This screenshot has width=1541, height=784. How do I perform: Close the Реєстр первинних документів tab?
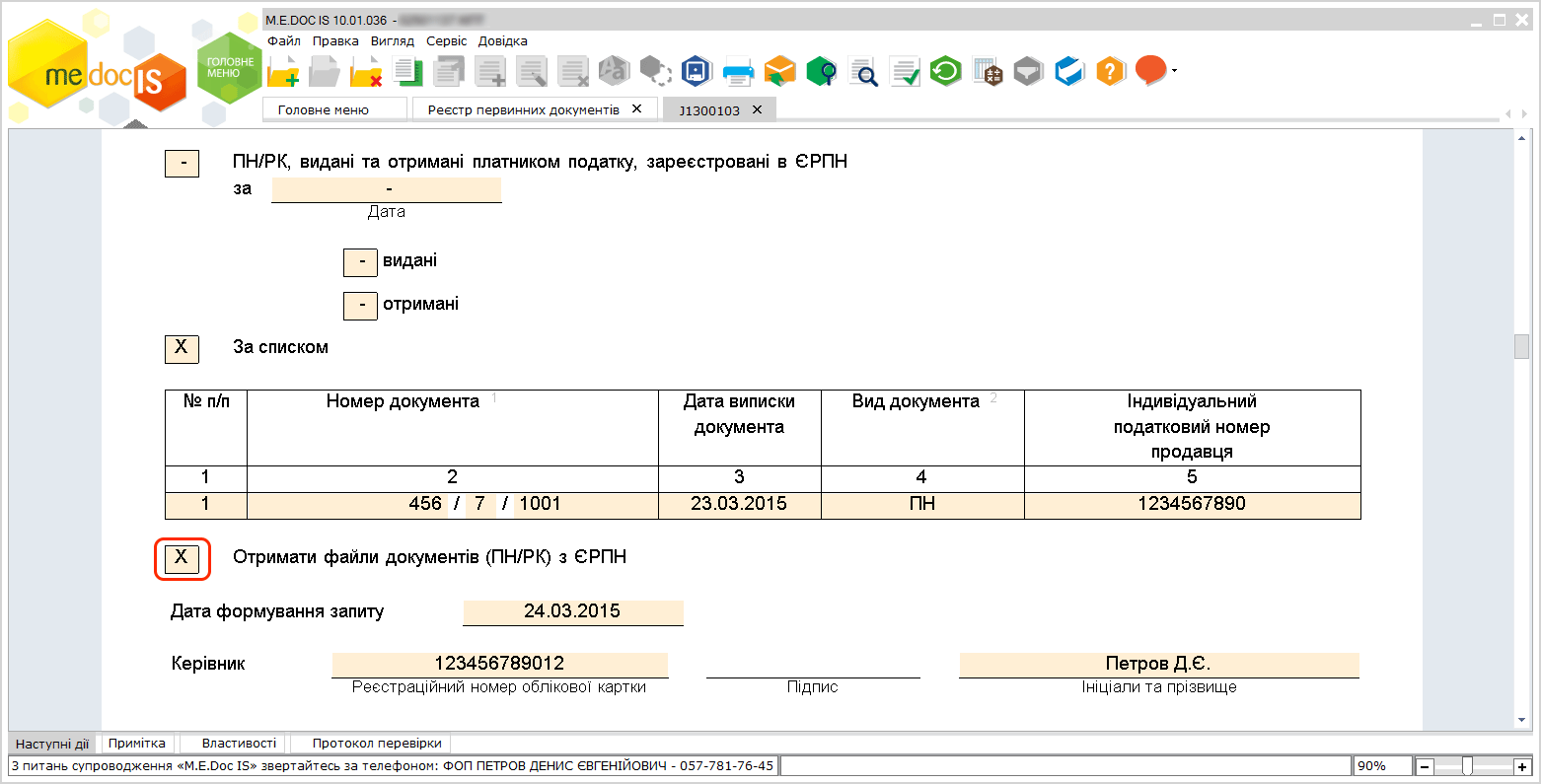tap(637, 108)
